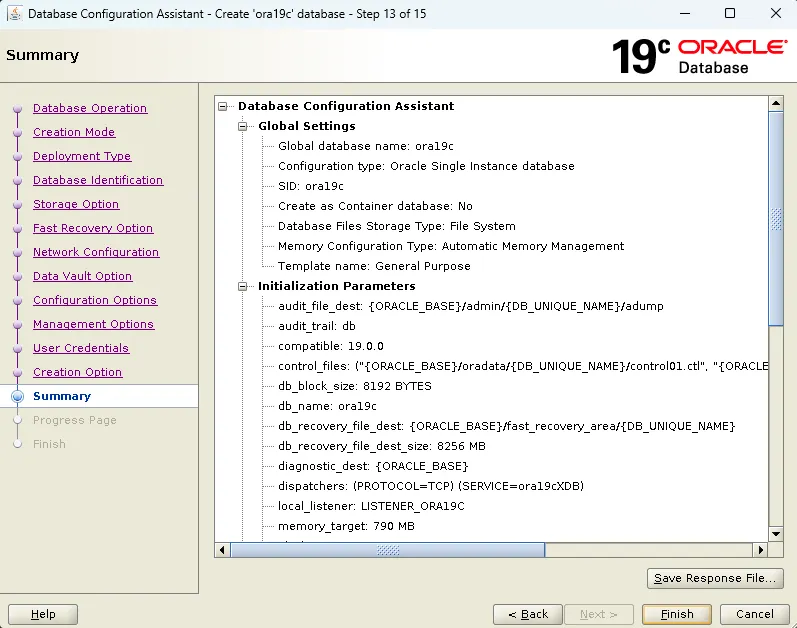Click the Back button
Screen dimensions: 797x628
point(528,614)
